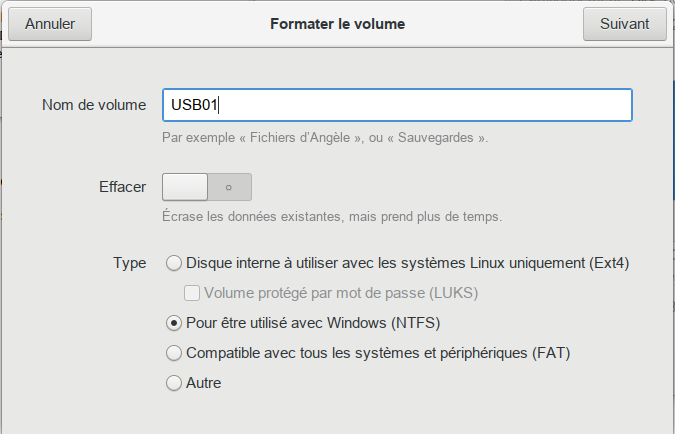This screenshot has width=675, height=434.
Task: Click the "Nom de volume" label
Action: coord(94,105)
